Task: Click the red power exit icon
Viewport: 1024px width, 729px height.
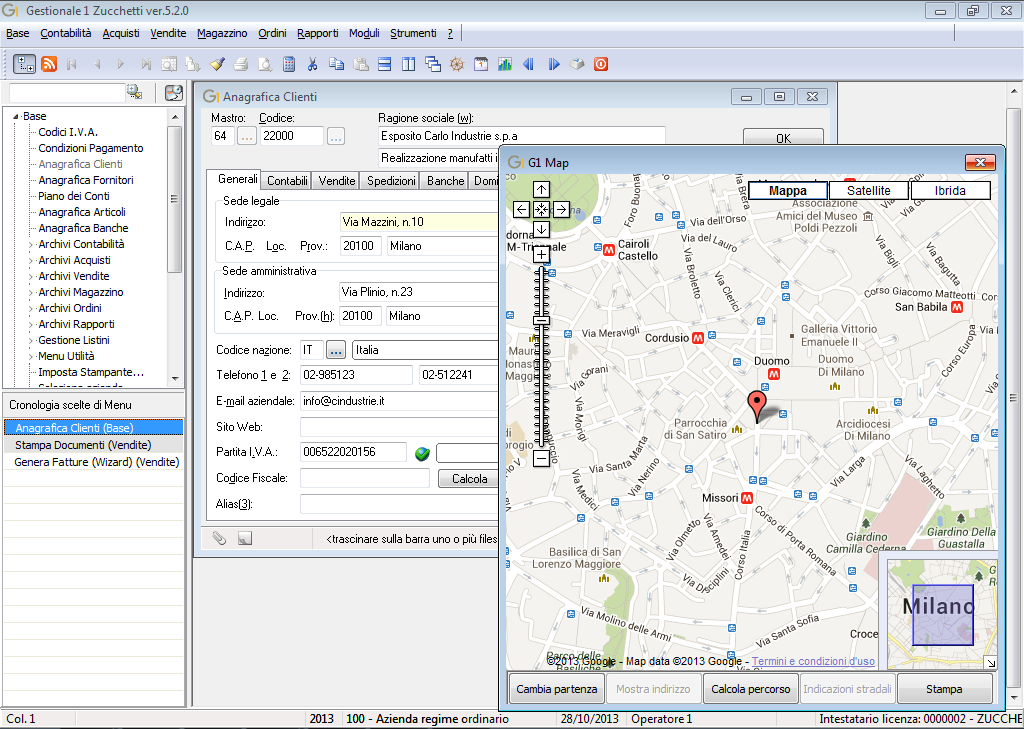Action: [x=600, y=64]
